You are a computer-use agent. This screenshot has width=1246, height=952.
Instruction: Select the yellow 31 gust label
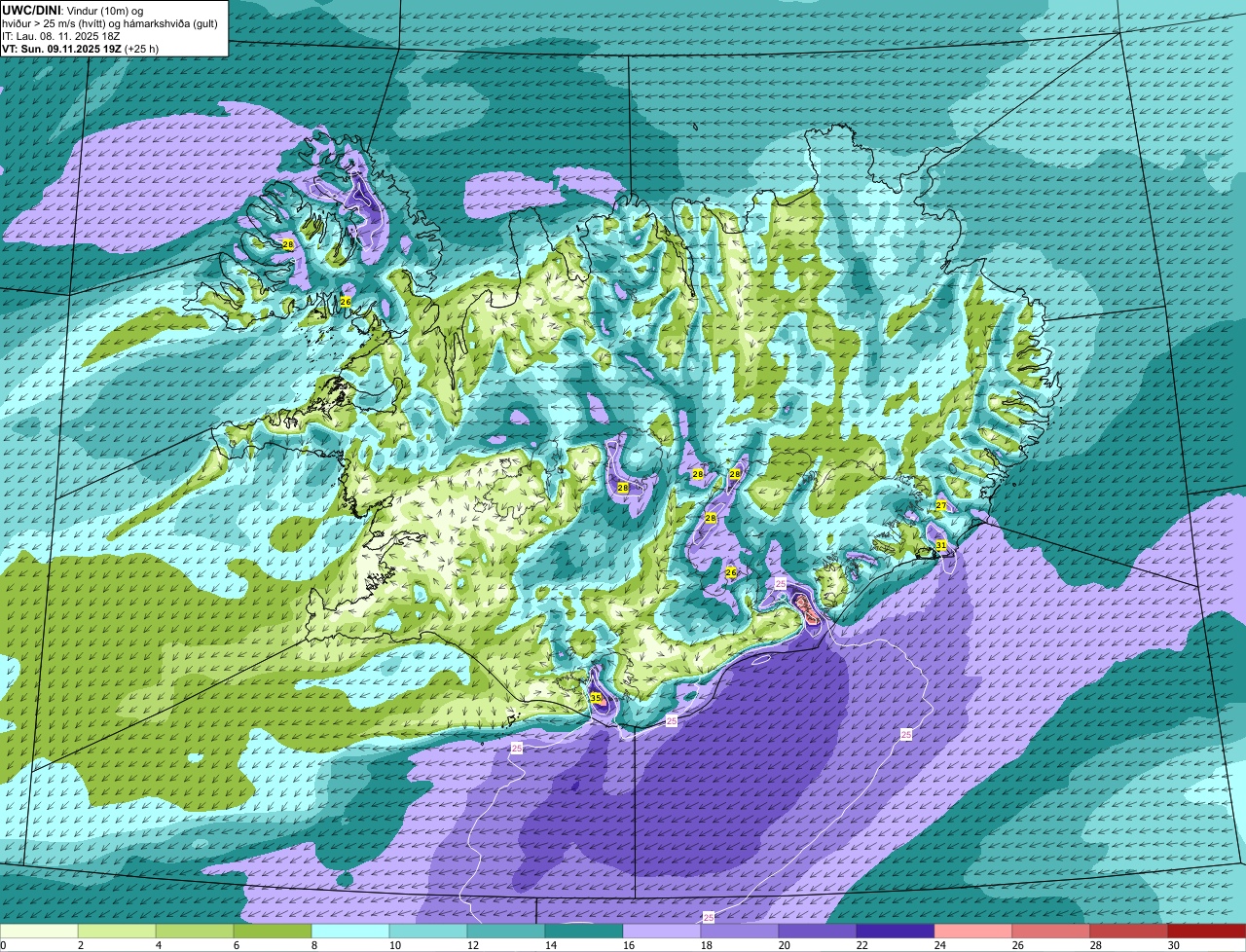click(x=941, y=546)
